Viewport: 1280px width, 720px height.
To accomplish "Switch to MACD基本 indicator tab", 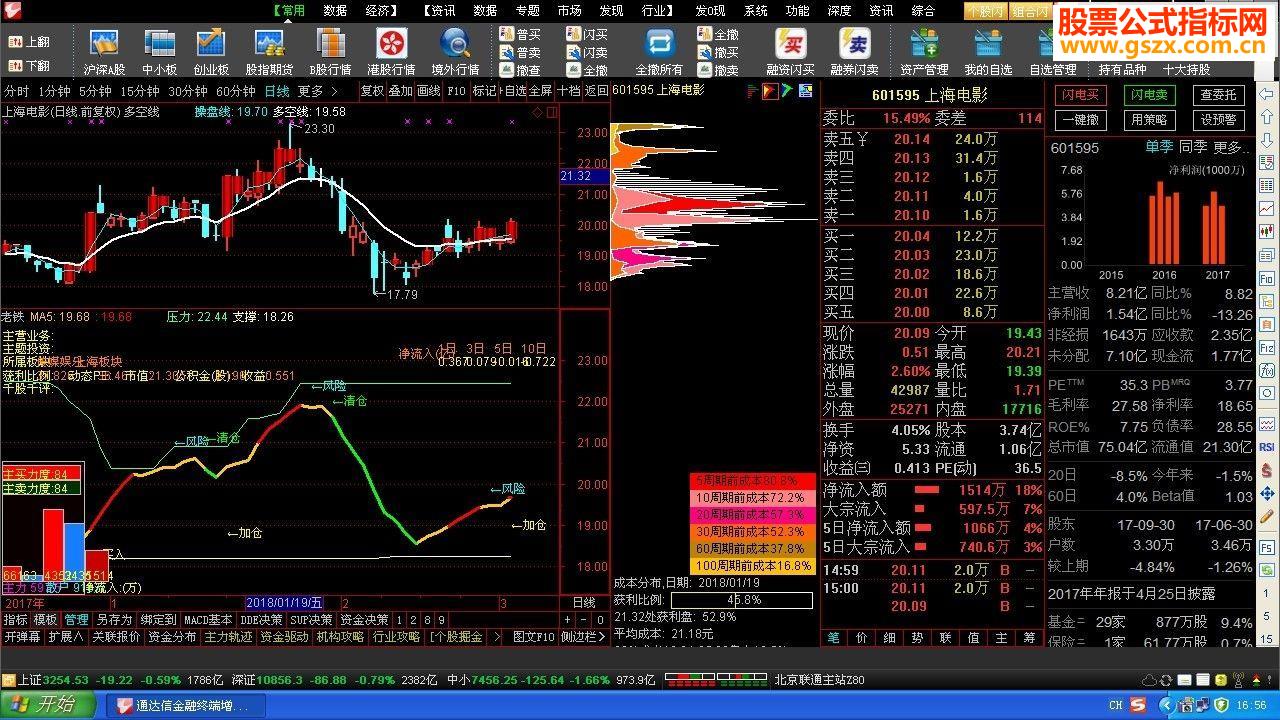I will coord(207,620).
